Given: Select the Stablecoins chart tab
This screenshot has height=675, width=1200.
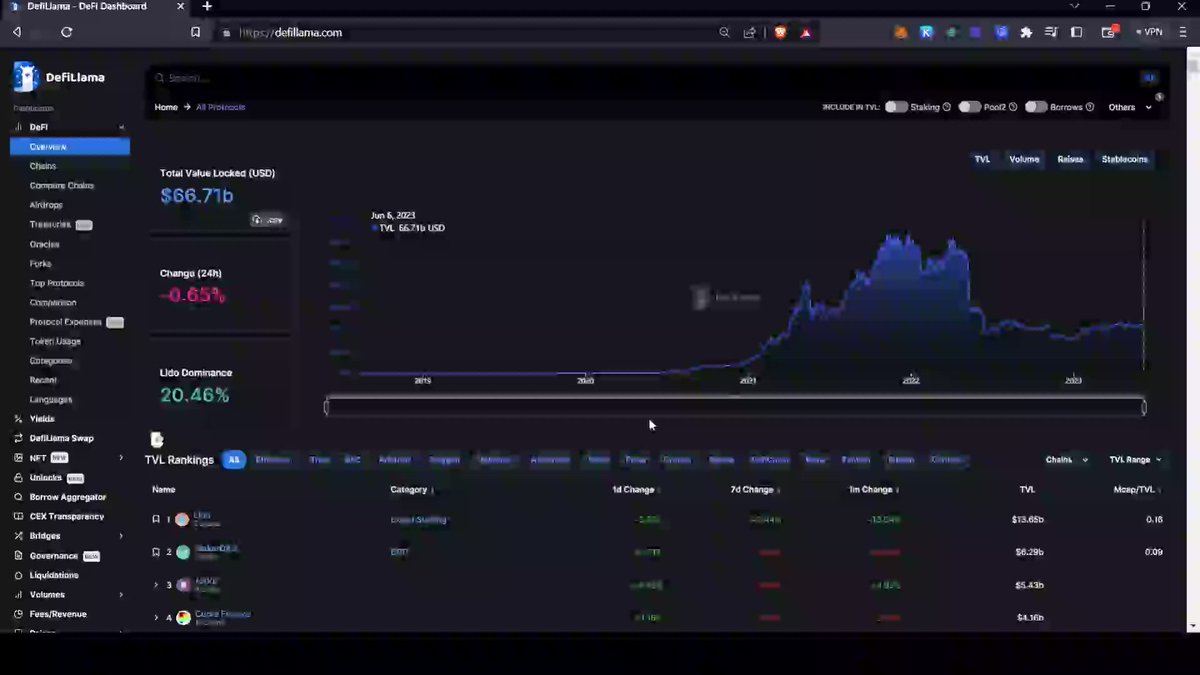Looking at the screenshot, I should point(1125,159).
